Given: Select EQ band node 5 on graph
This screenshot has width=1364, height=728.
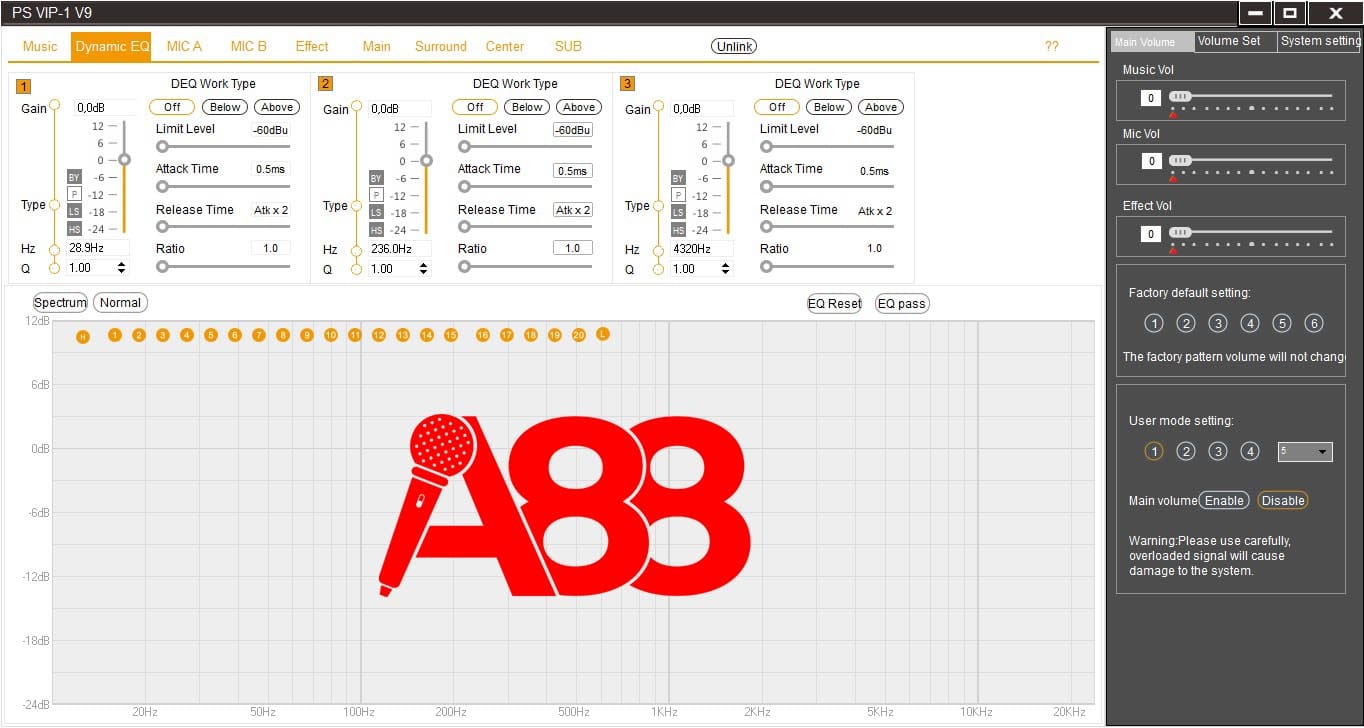Looking at the screenshot, I should tap(211, 335).
